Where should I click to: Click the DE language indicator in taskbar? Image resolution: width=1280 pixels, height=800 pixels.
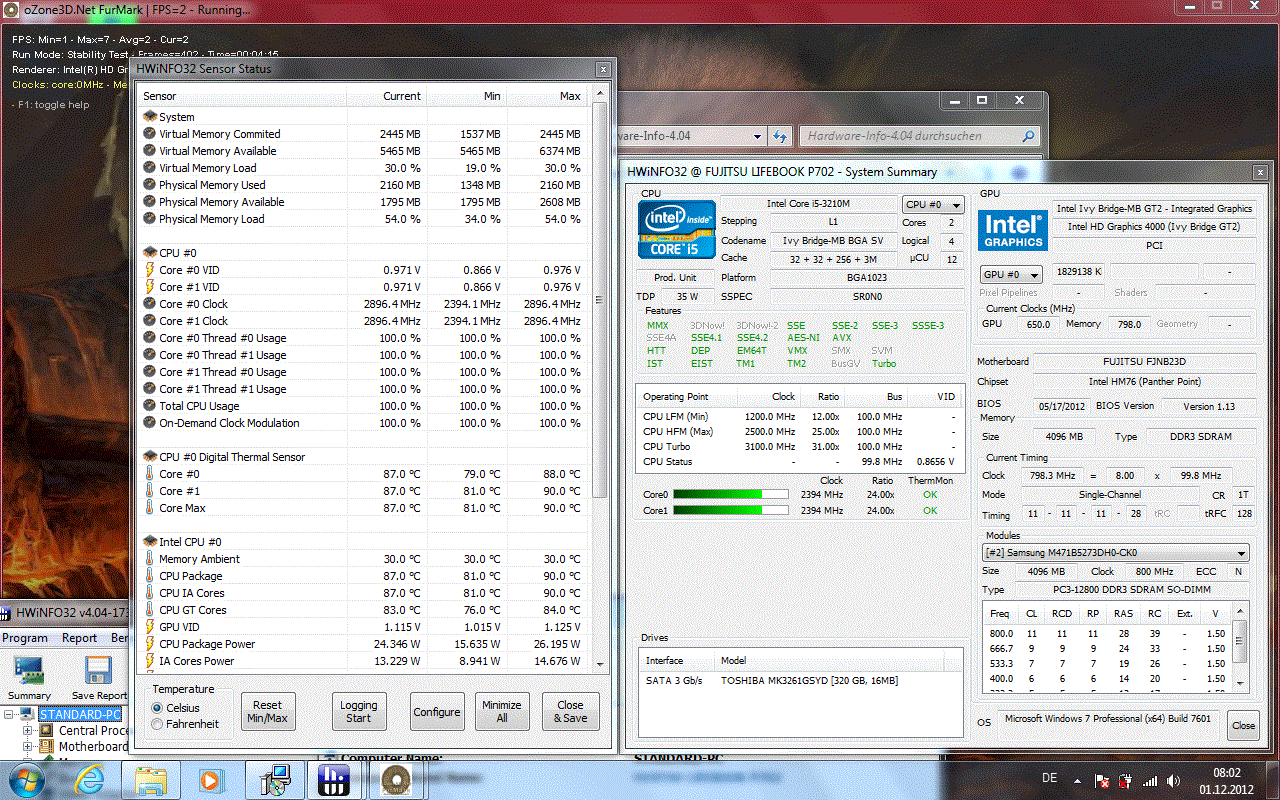(1049, 778)
